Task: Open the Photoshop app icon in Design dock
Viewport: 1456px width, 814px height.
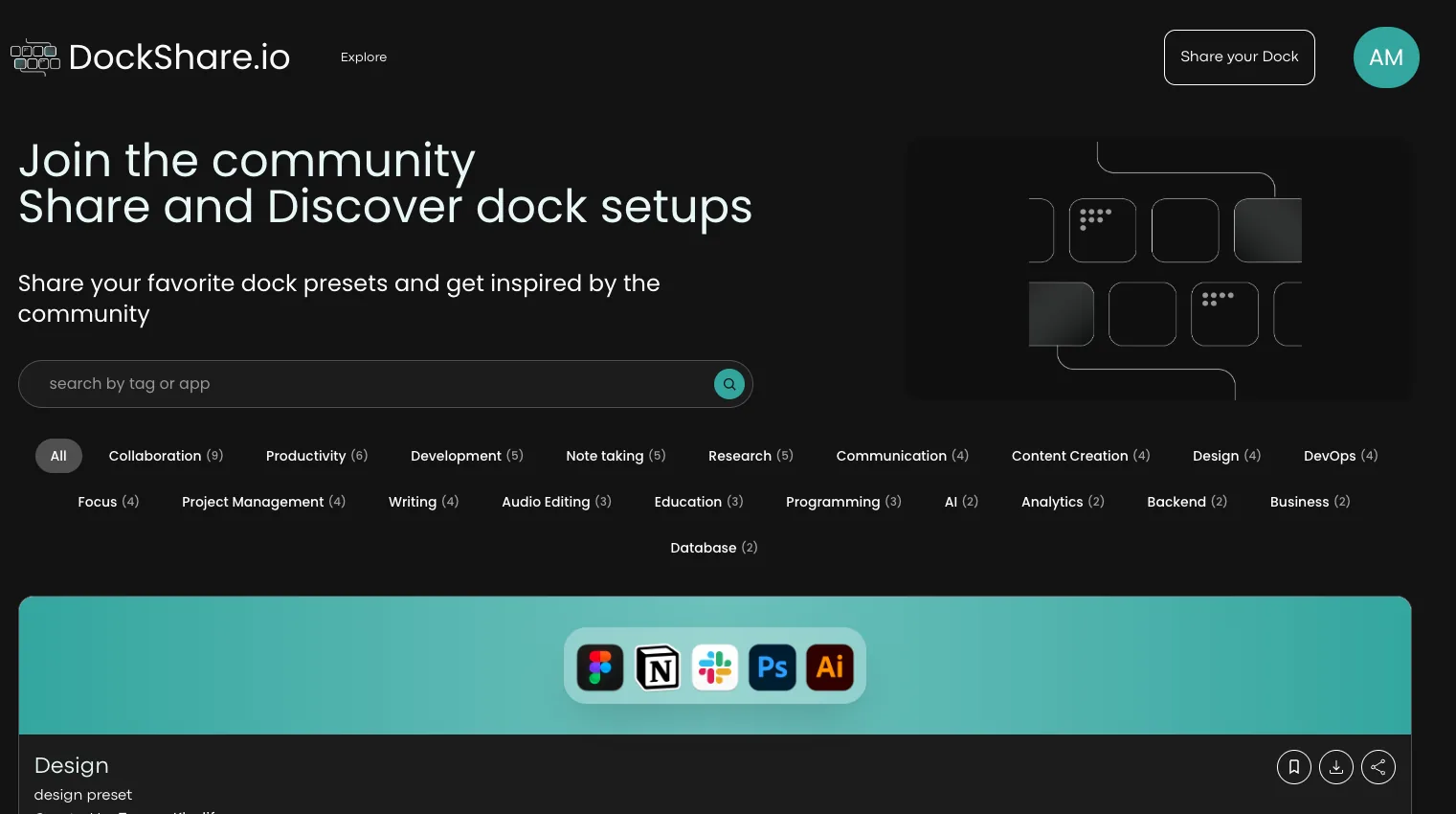Action: point(773,667)
